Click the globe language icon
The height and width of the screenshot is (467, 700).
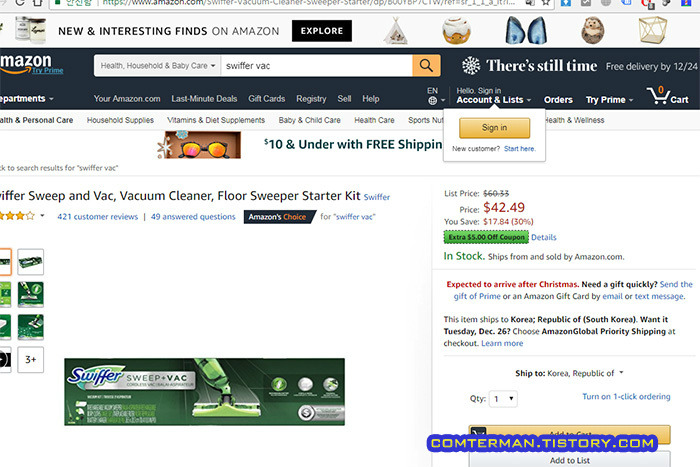(x=433, y=101)
